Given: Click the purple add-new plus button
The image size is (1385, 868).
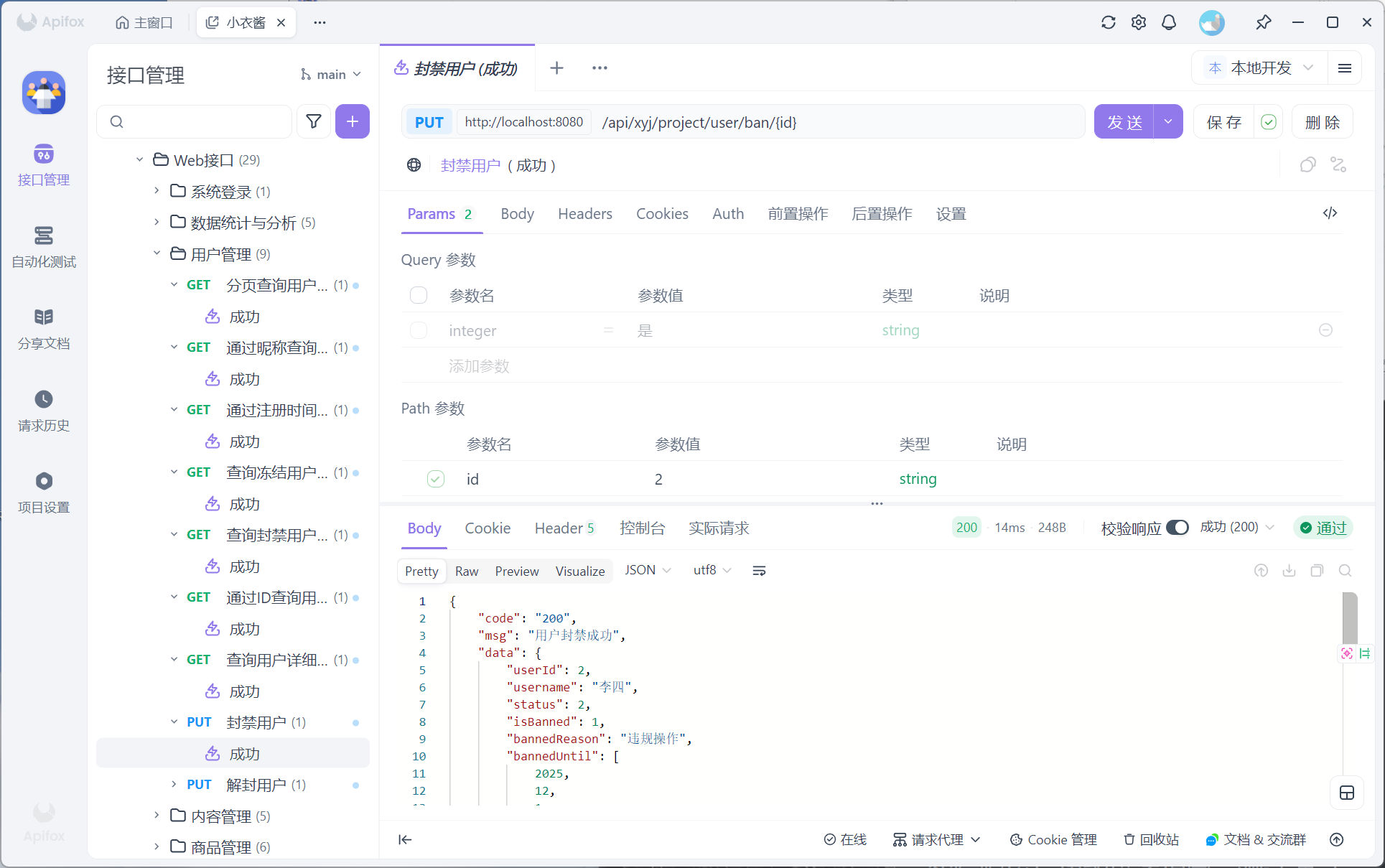Looking at the screenshot, I should click(x=352, y=121).
